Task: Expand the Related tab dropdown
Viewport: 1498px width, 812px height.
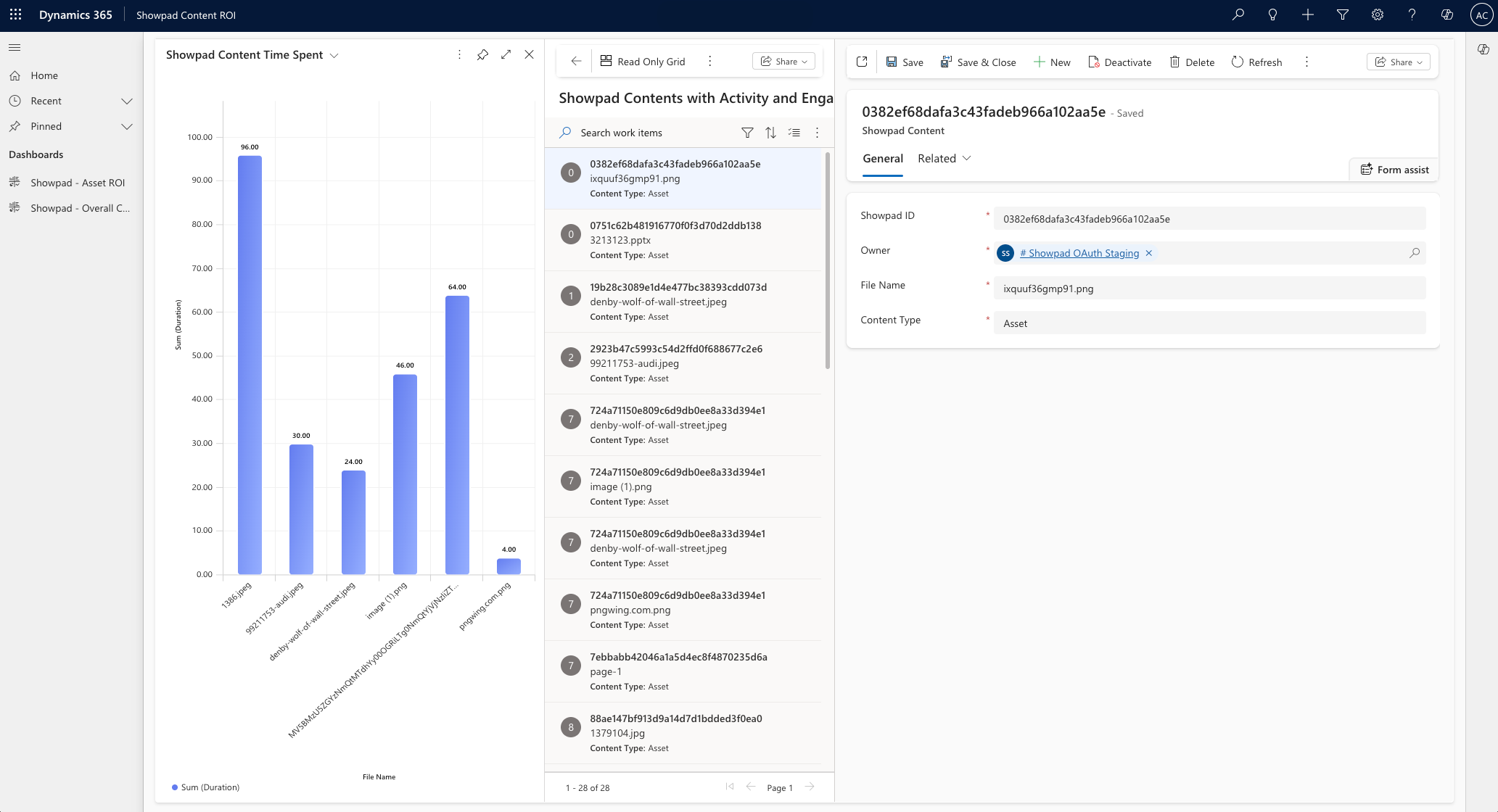Action: click(x=966, y=158)
